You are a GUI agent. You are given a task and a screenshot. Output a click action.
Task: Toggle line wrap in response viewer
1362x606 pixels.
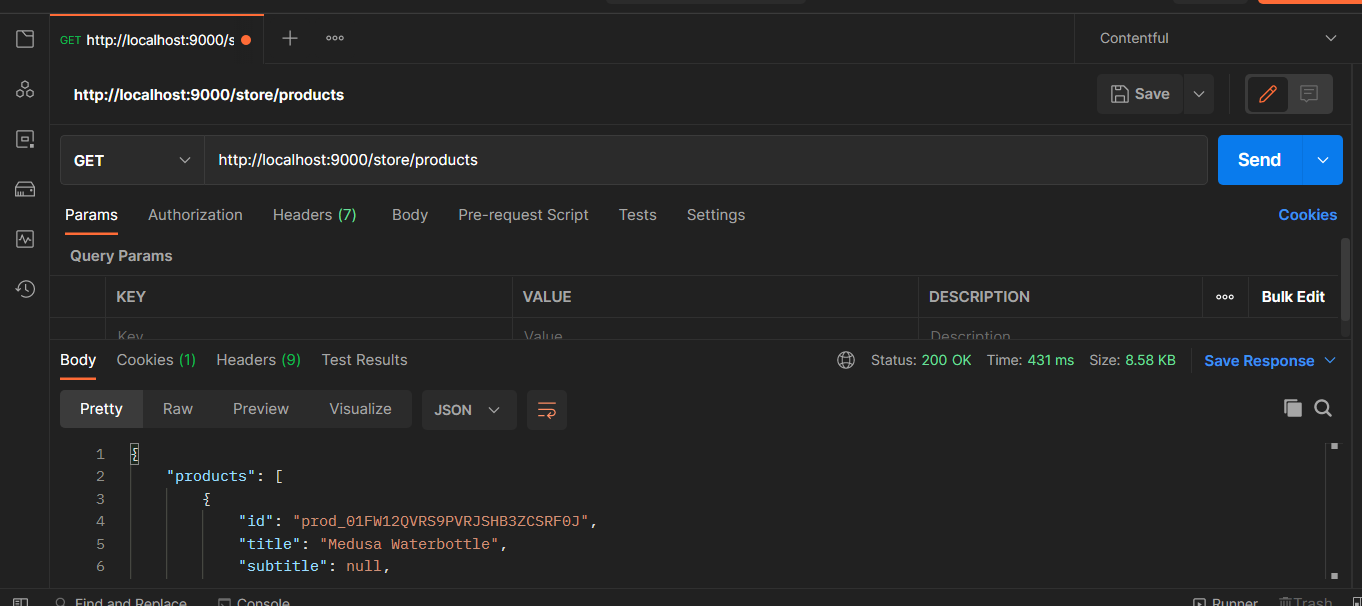(x=547, y=410)
